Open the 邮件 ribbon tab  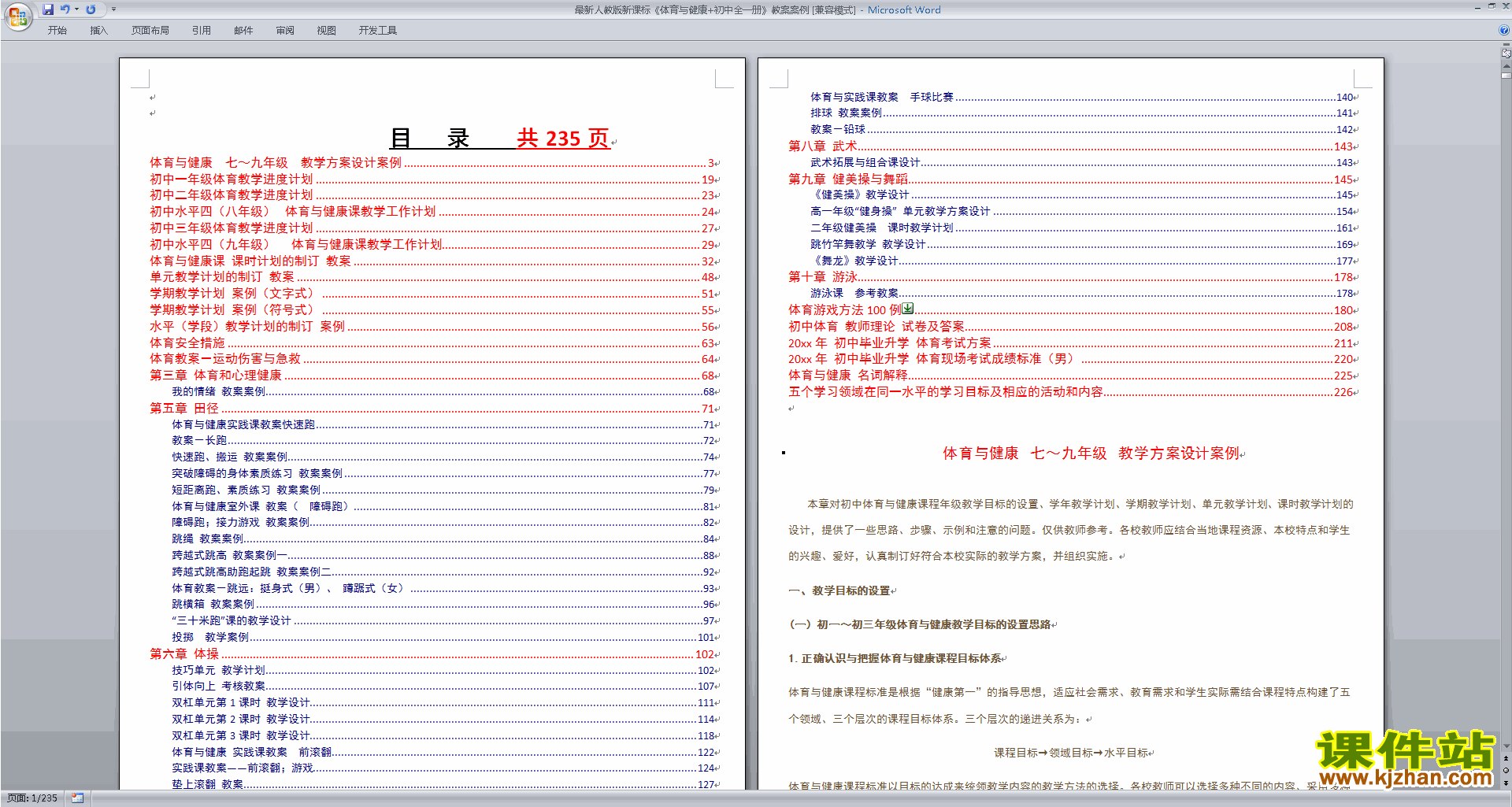click(243, 30)
